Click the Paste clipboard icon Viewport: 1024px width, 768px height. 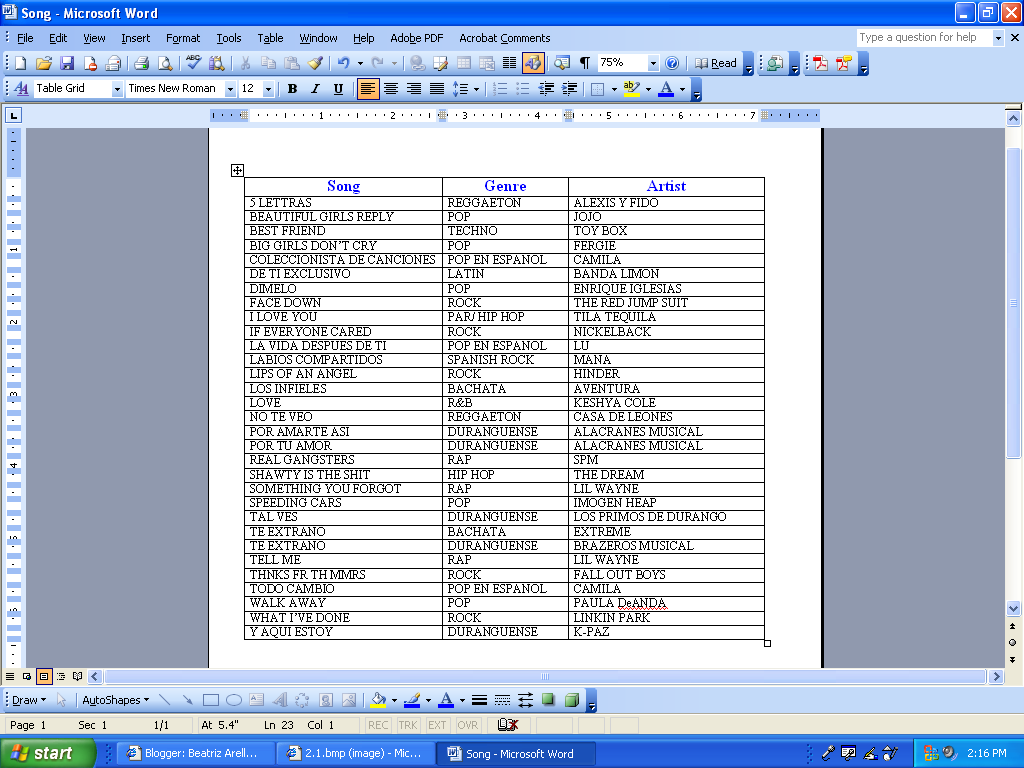[291, 63]
